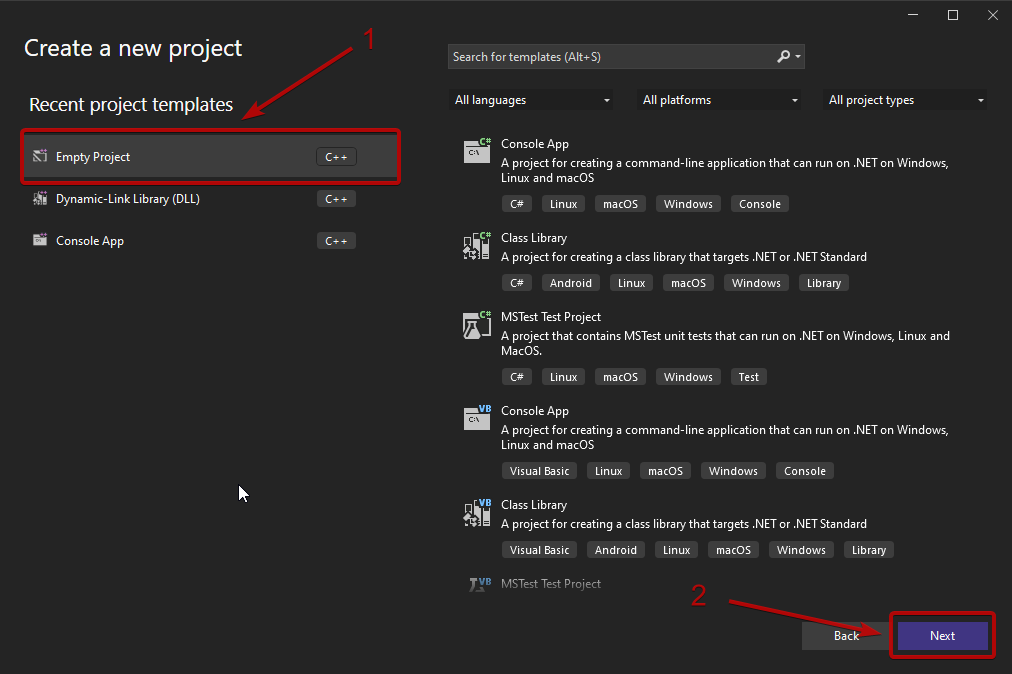Select the C# Class Library icon
This screenshot has height=674, width=1012.
476,246
